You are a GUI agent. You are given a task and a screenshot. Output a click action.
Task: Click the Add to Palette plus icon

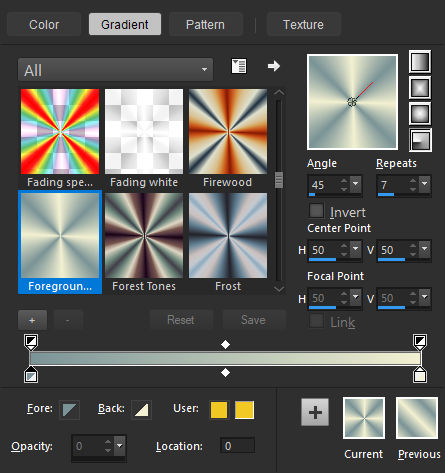click(315, 412)
